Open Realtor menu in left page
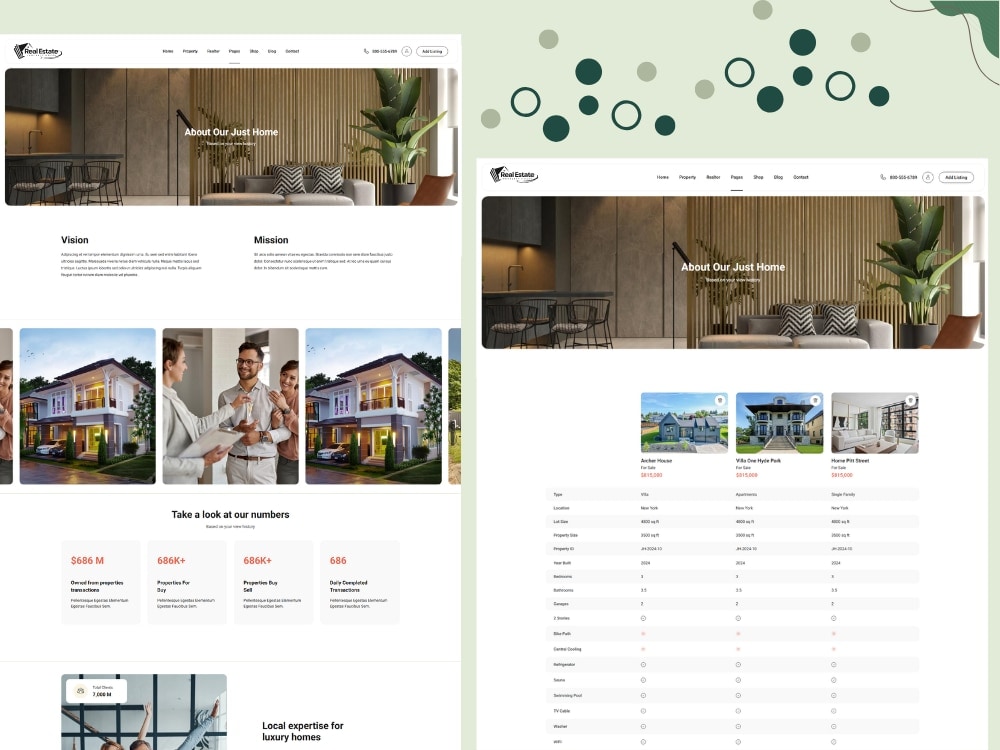This screenshot has width=1000, height=750. 213,51
